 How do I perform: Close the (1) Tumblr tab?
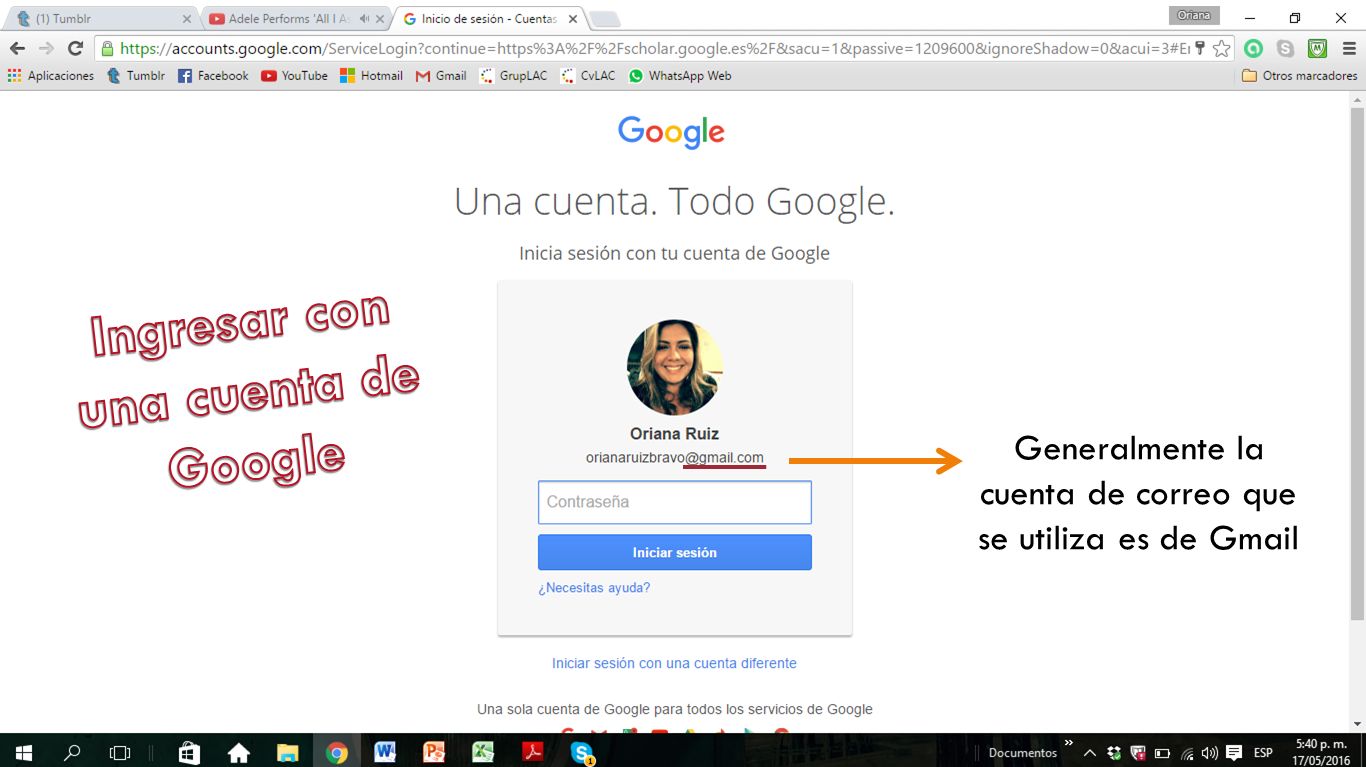pyautogui.click(x=186, y=19)
